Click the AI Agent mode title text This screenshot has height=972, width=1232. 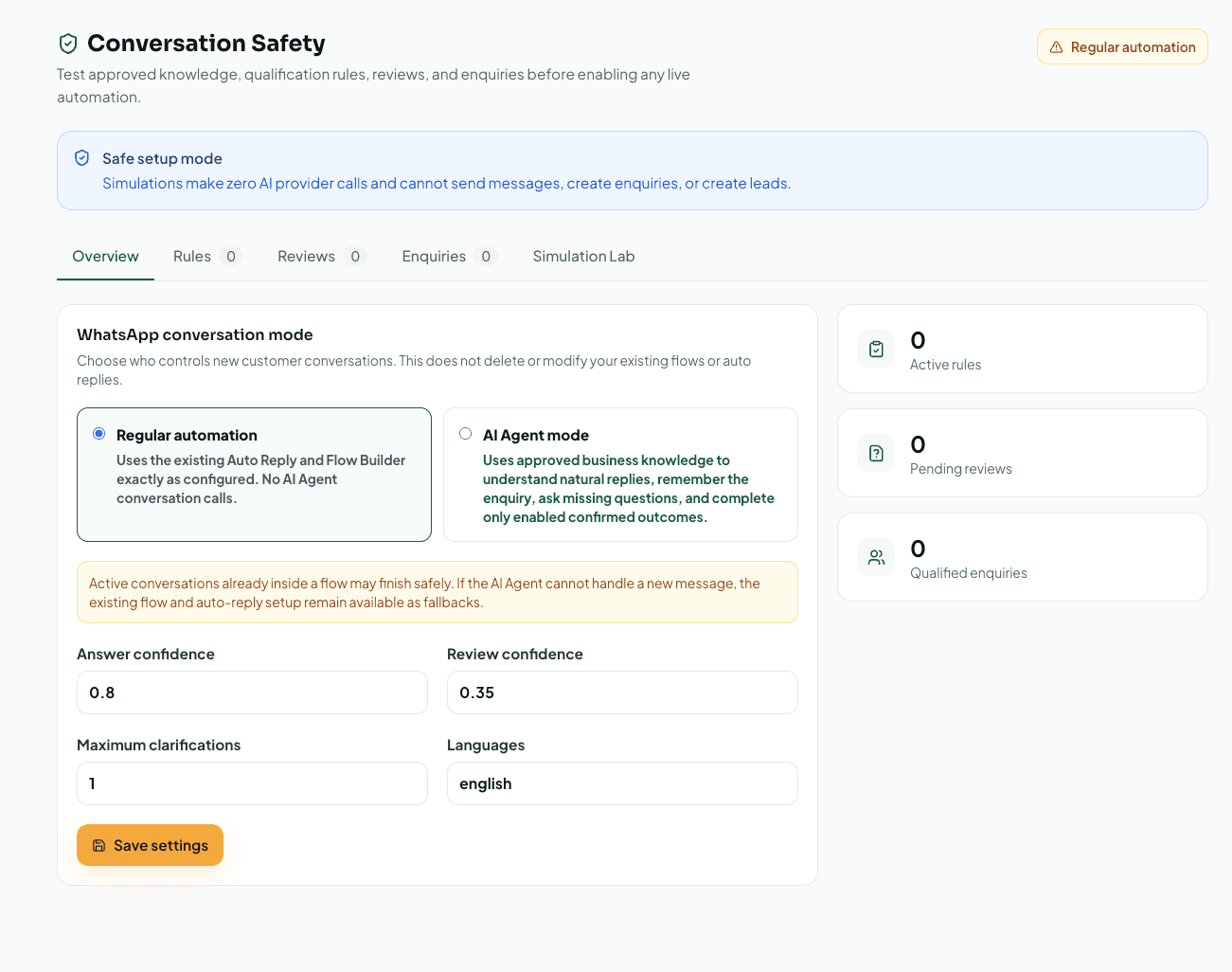point(536,436)
